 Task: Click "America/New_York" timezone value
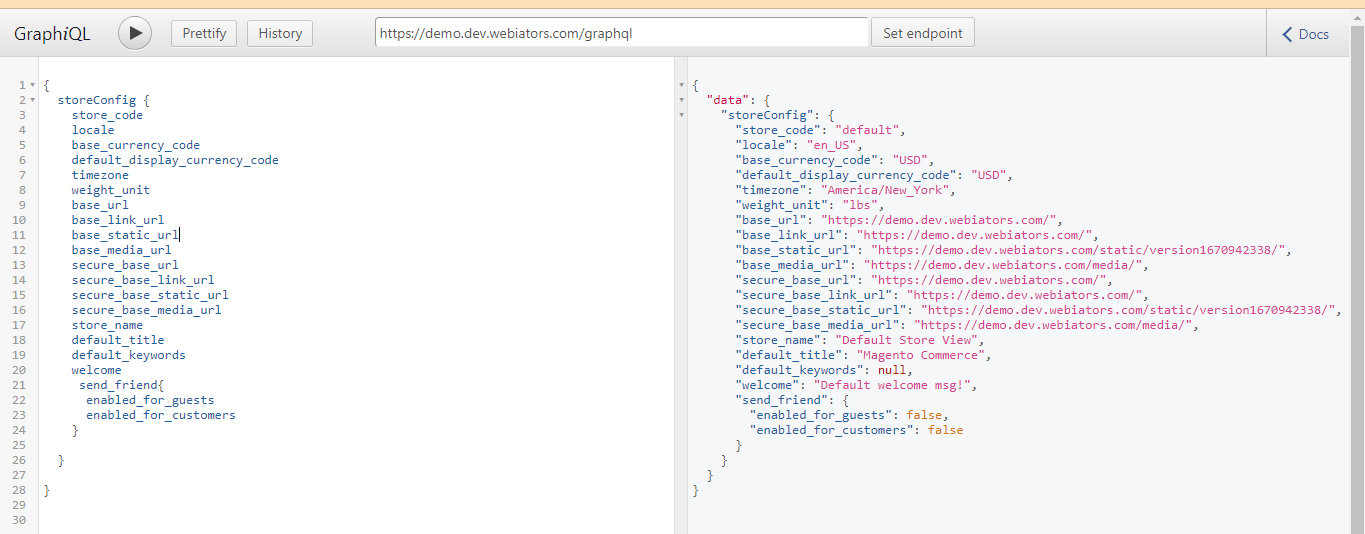[887, 190]
